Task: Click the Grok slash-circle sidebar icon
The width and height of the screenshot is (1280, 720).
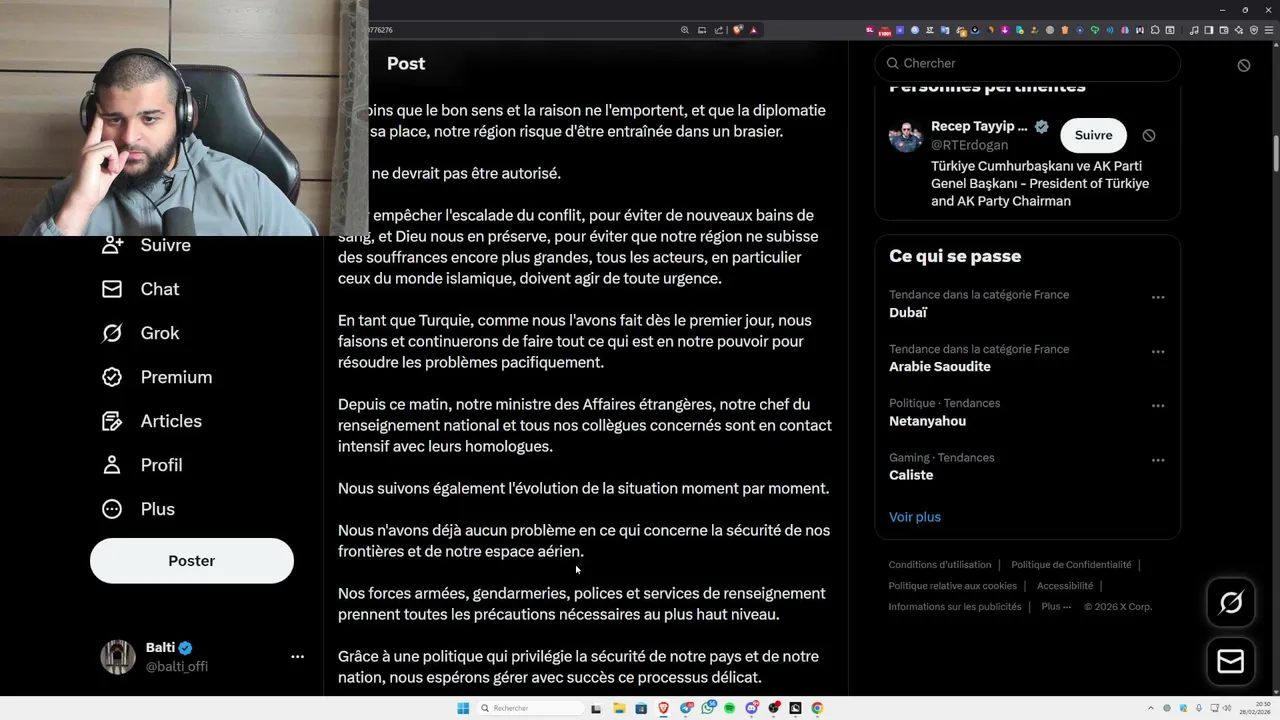Action: pos(112,333)
